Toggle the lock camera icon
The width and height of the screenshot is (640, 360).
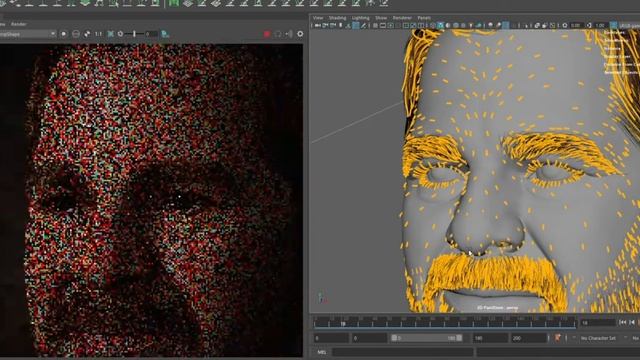(x=325, y=25)
